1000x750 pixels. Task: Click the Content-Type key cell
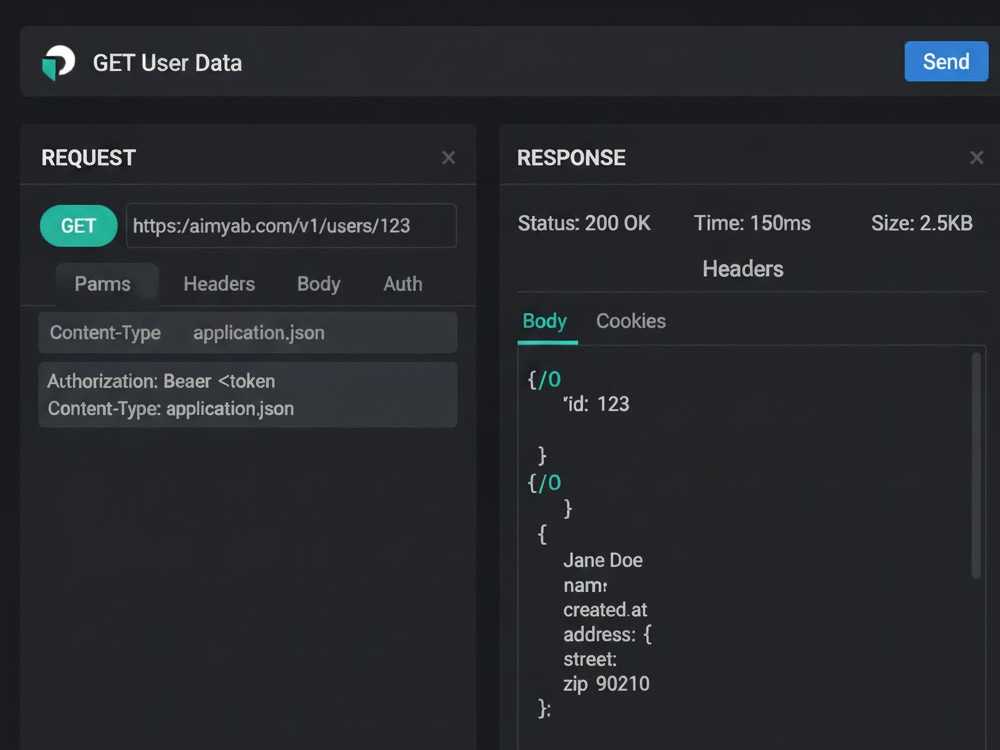(105, 332)
